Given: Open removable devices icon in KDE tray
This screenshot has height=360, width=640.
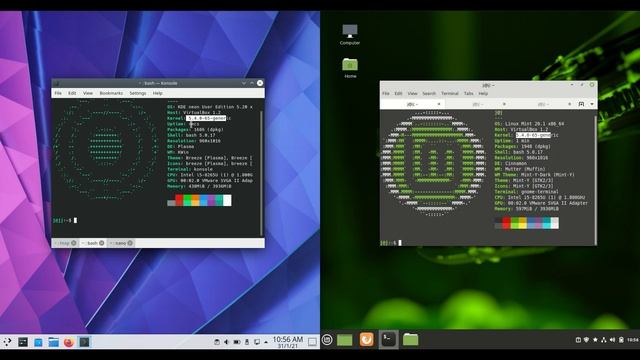Looking at the screenshot, I should [x=247, y=342].
